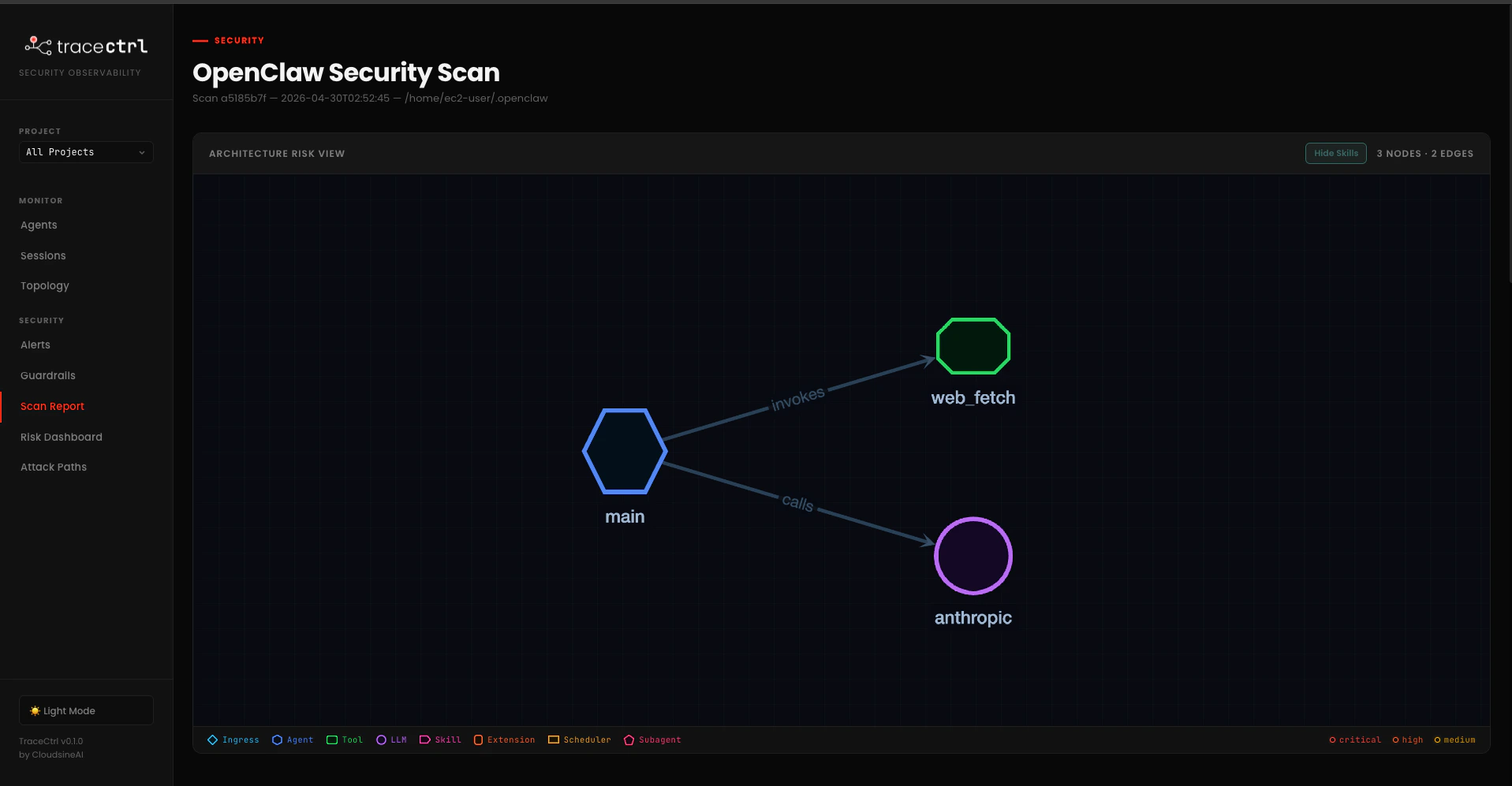
Task: Click the 'web_fetch' node label
Action: [973, 397]
